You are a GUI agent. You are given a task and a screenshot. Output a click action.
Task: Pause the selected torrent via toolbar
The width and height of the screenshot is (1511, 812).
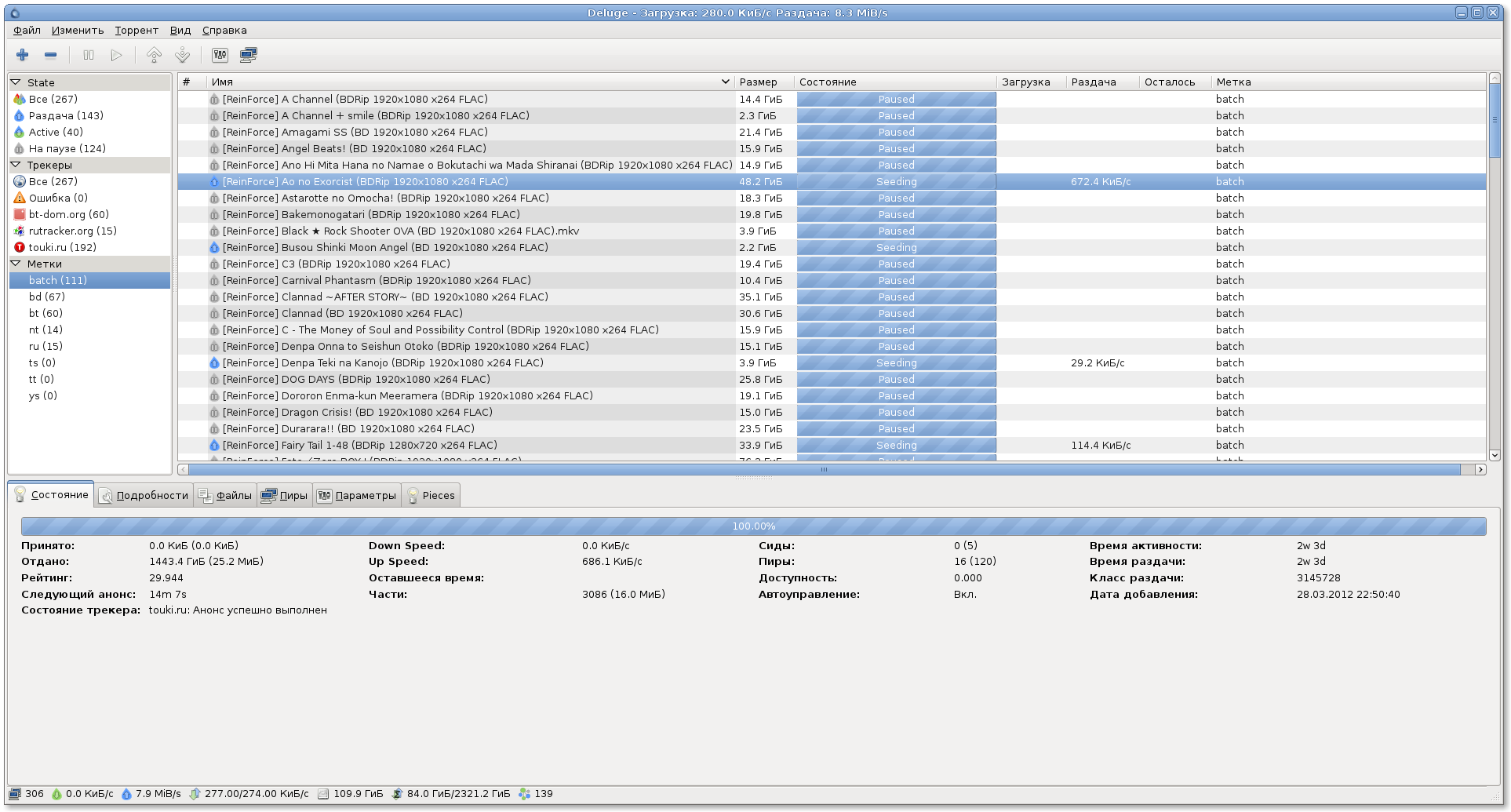(x=89, y=55)
